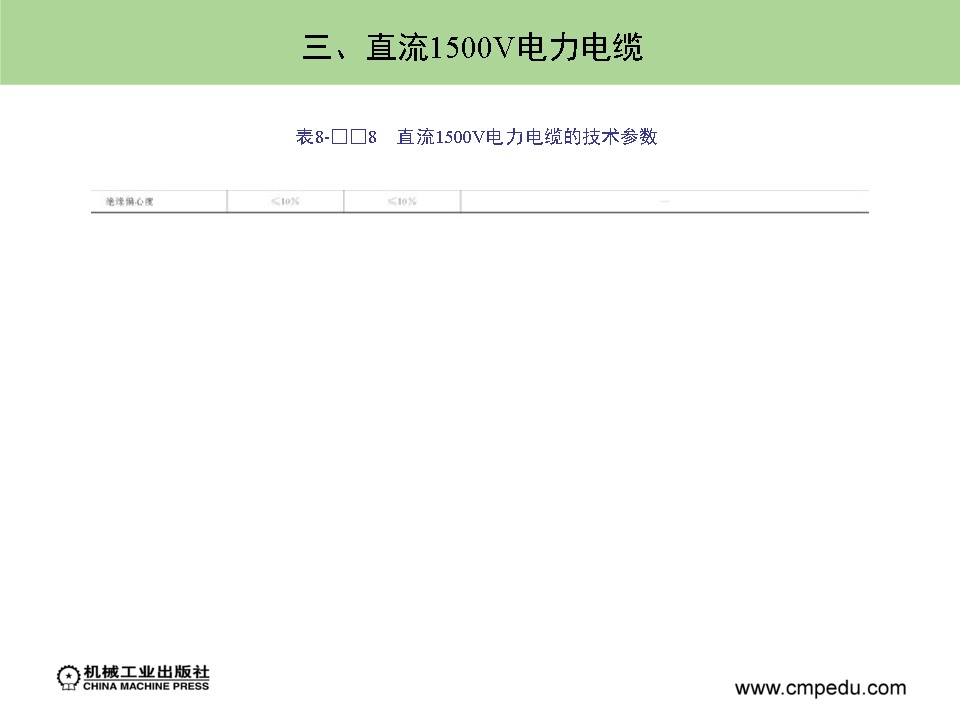Click the 三 numeral starting the title
The image size is (960, 720).
coord(317,47)
